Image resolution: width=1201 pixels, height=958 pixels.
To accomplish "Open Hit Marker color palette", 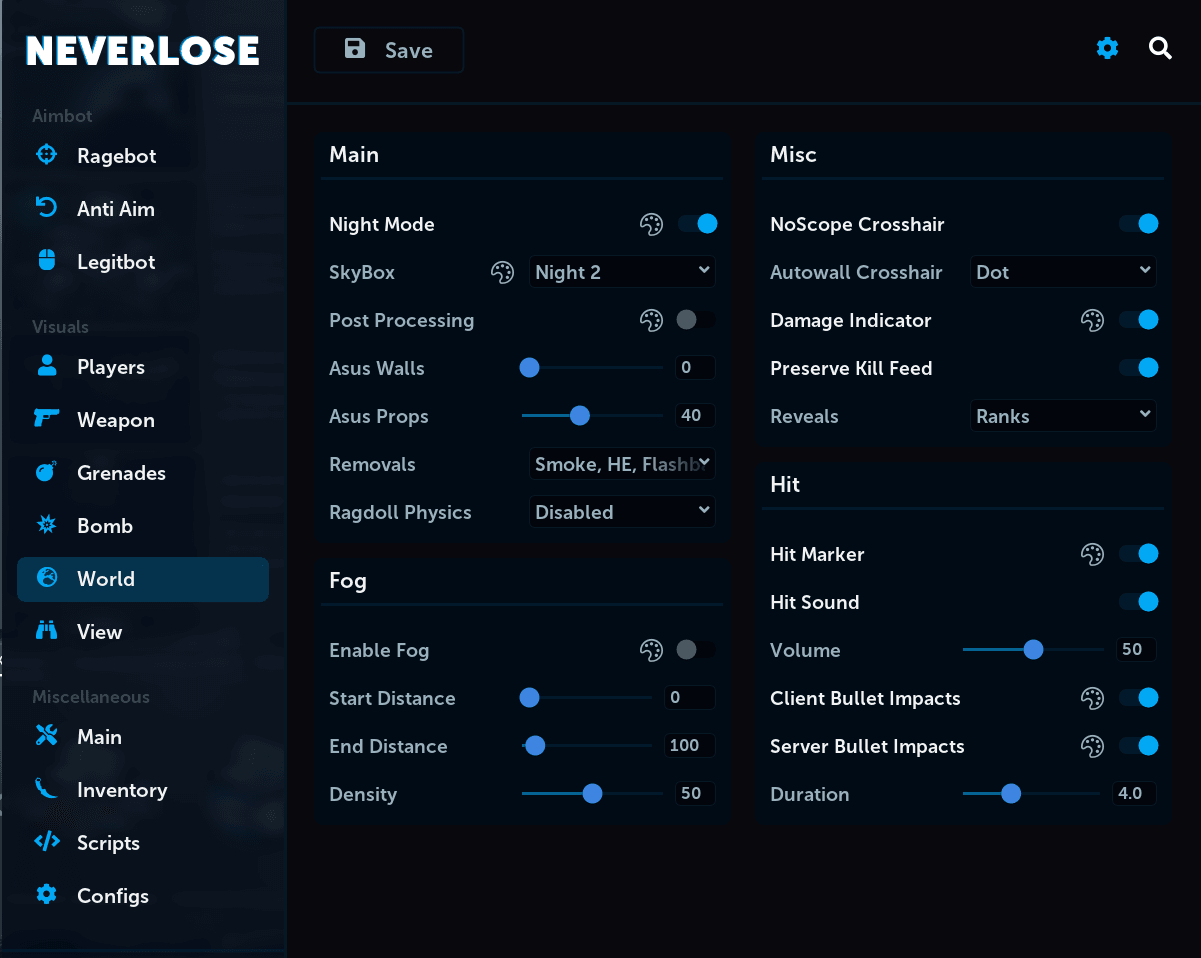I will pos(1092,554).
